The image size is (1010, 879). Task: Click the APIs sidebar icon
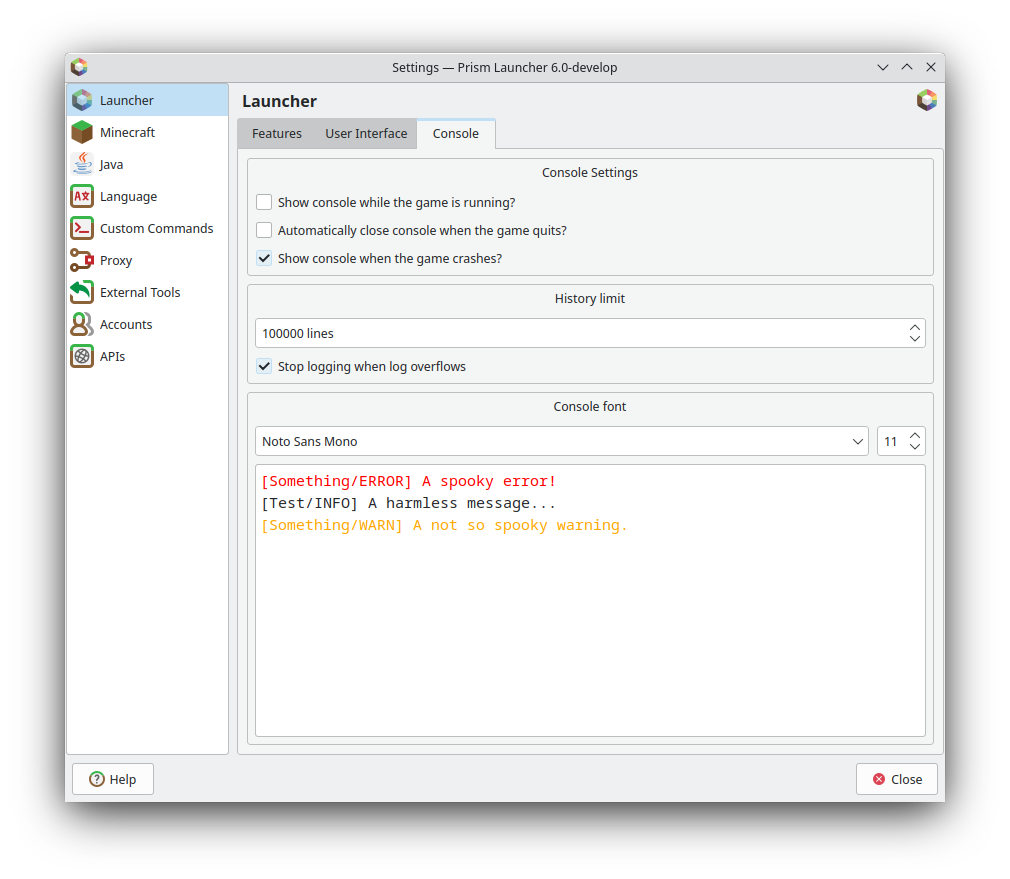tap(82, 356)
